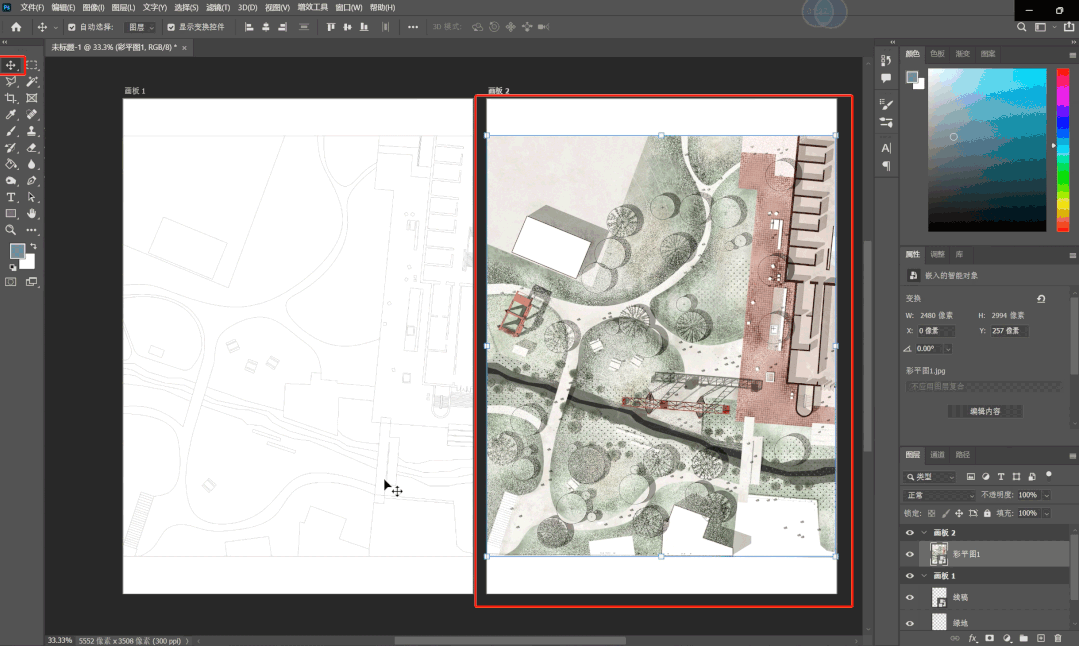Pick the Eyedropper tool
This screenshot has width=1079, height=646.
pyautogui.click(x=11, y=115)
